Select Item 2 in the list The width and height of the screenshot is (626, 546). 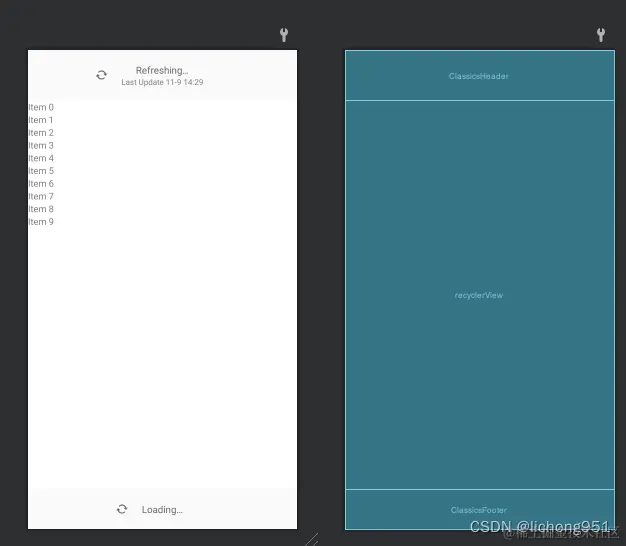pyautogui.click(x=41, y=133)
